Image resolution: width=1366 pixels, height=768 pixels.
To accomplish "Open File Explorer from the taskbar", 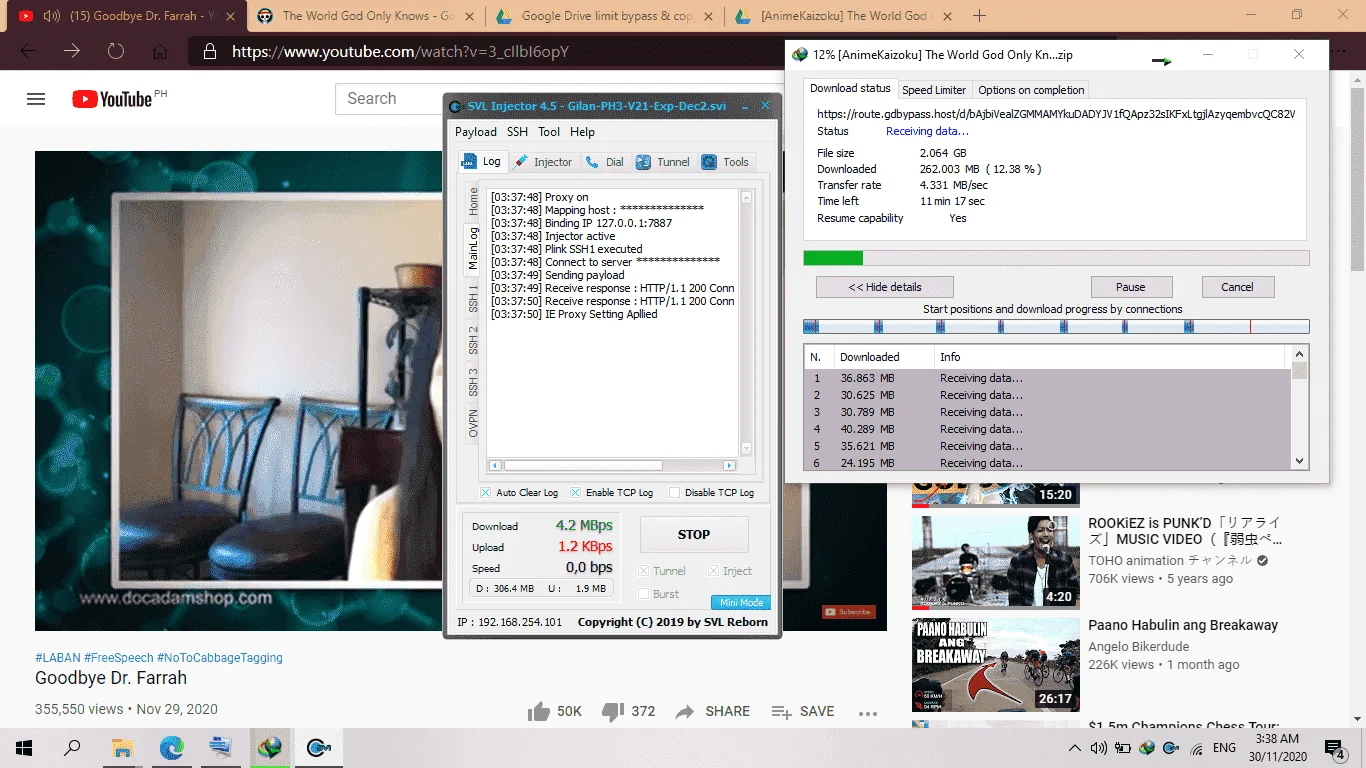I will coord(122,748).
